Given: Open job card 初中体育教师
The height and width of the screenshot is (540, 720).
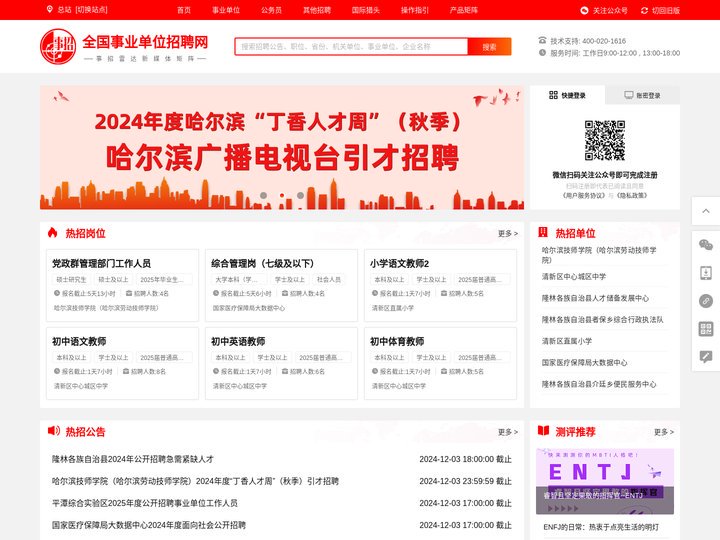Looking at the screenshot, I should 440,363.
